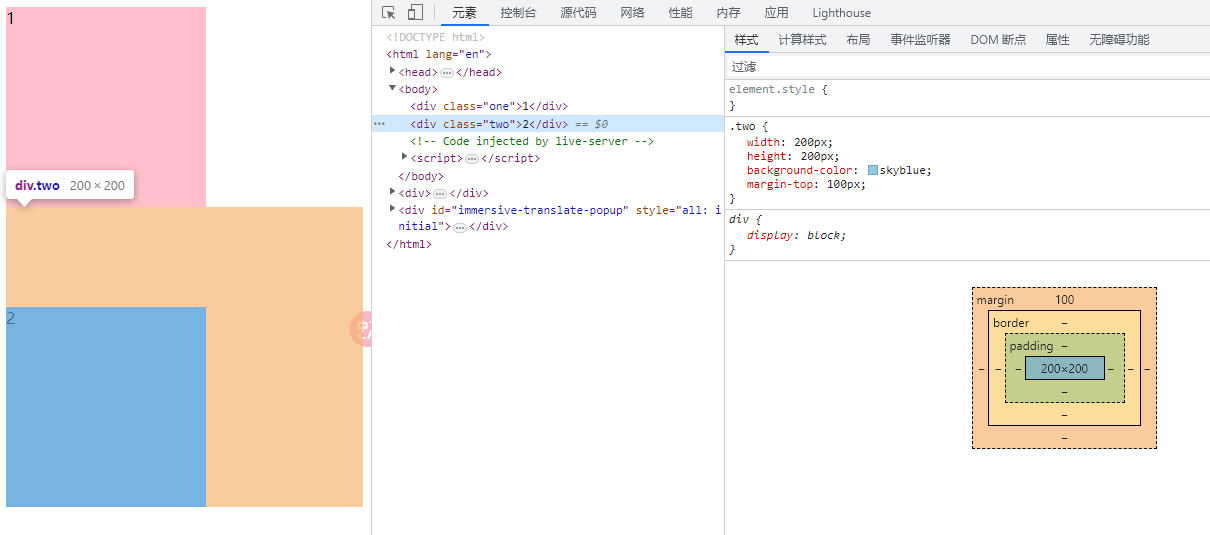Viewport: 1210px width, 535px height.
Task: Collapse the body element node
Action: point(393,89)
